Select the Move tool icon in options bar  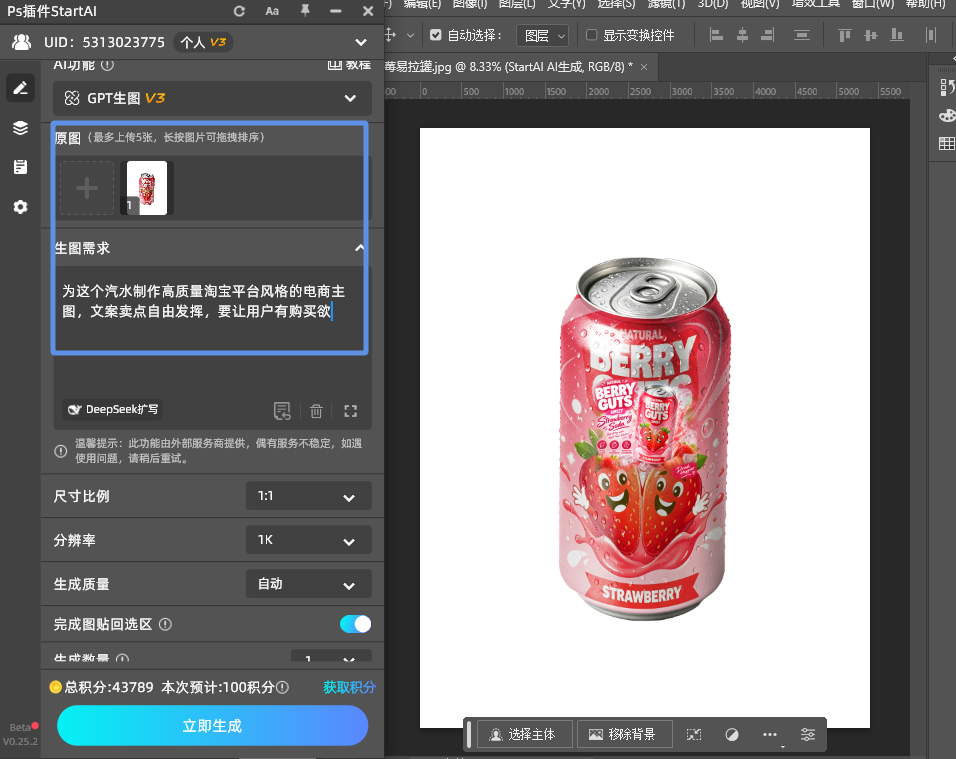point(391,35)
